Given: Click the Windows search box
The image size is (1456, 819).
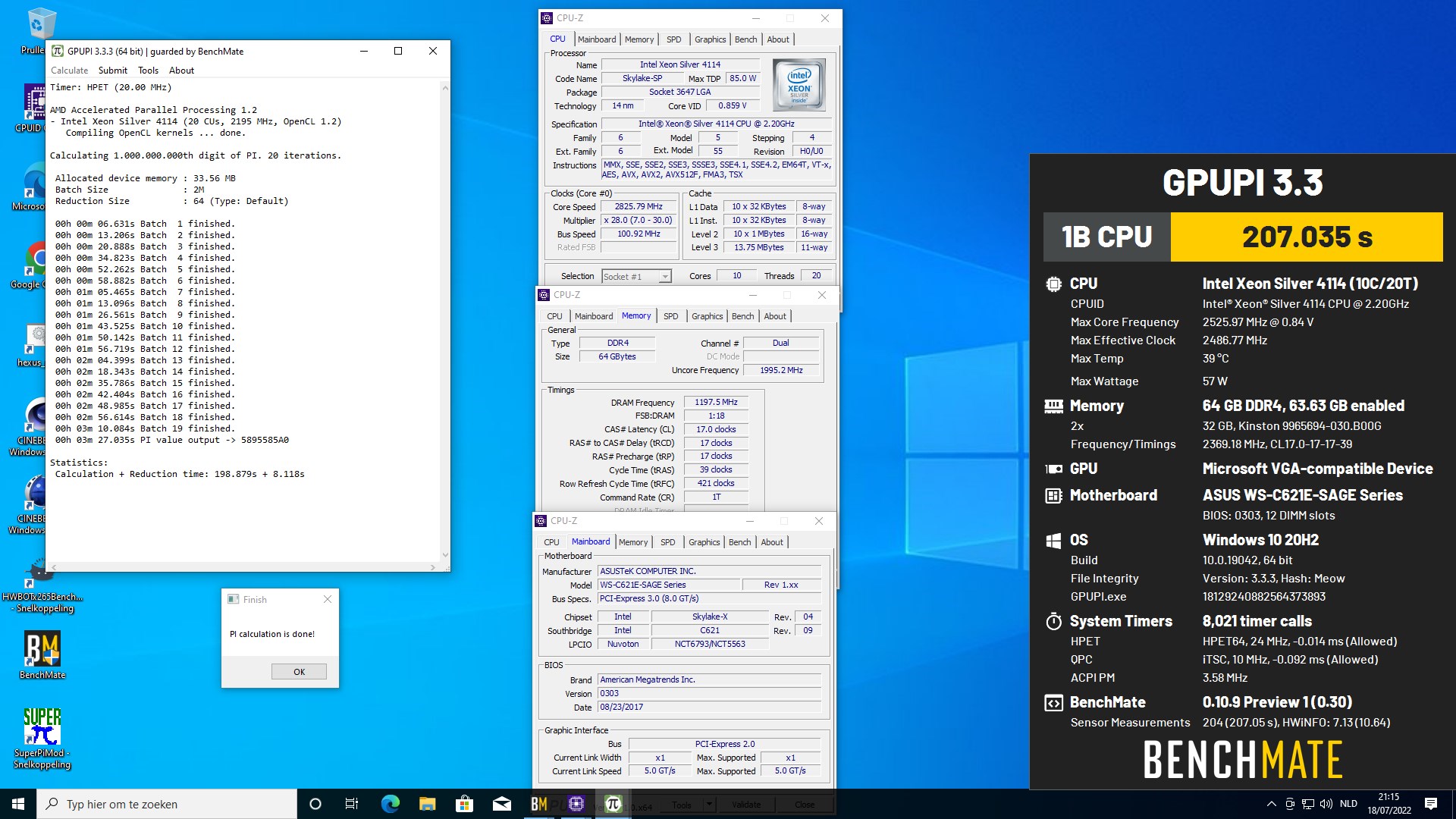Looking at the screenshot, I should coord(167,804).
